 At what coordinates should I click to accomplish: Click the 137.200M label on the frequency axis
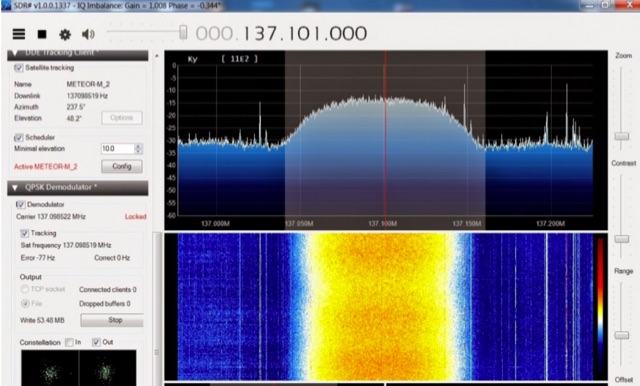[551, 224]
